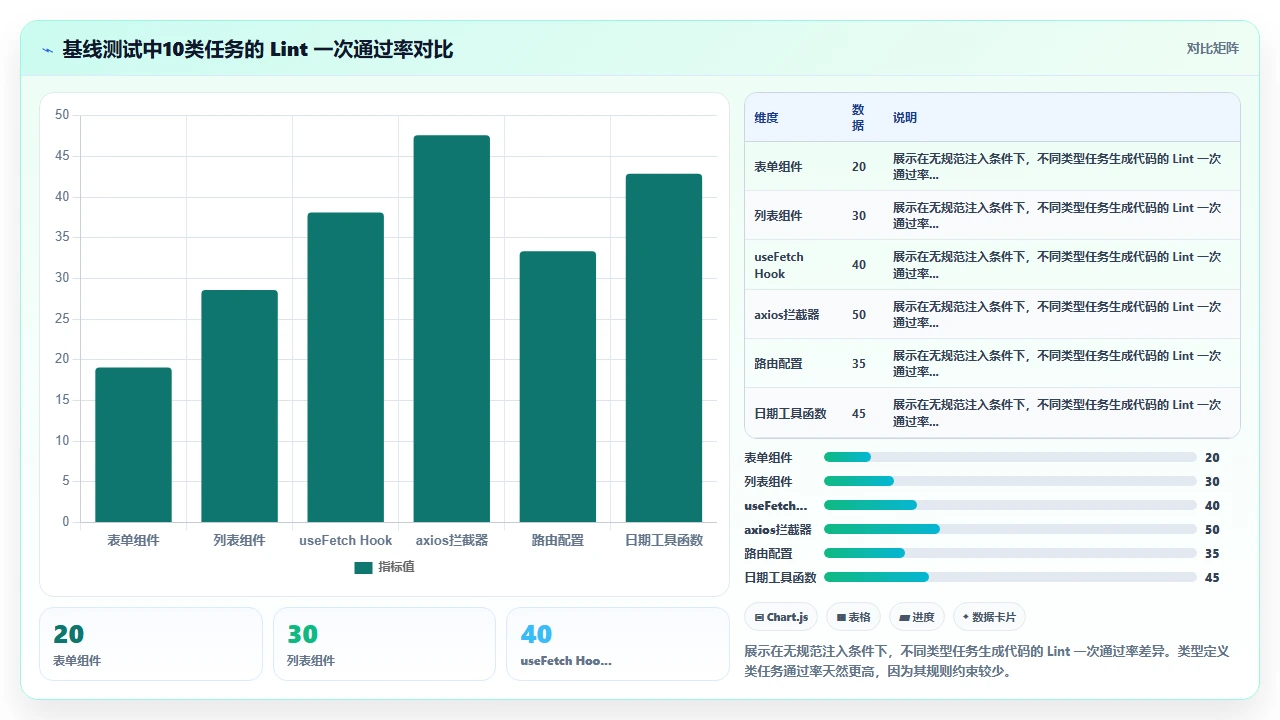Click the x-axis label 日期工具函数
This screenshot has width=1280, height=720.
pos(664,540)
